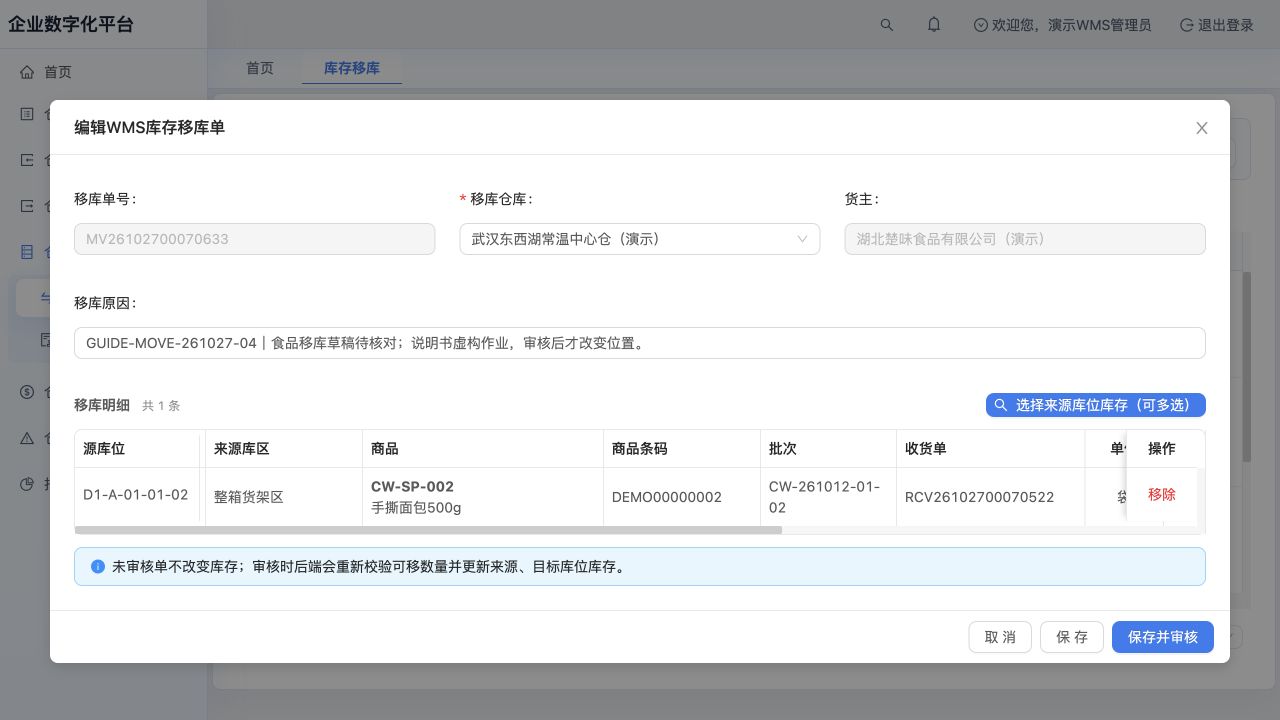Open the 移库仓库 warehouse dropdown

(640, 239)
